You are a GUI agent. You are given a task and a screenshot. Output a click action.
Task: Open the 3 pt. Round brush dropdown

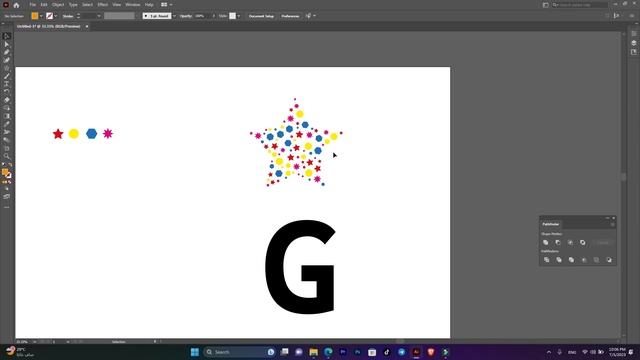pyautogui.click(x=174, y=16)
